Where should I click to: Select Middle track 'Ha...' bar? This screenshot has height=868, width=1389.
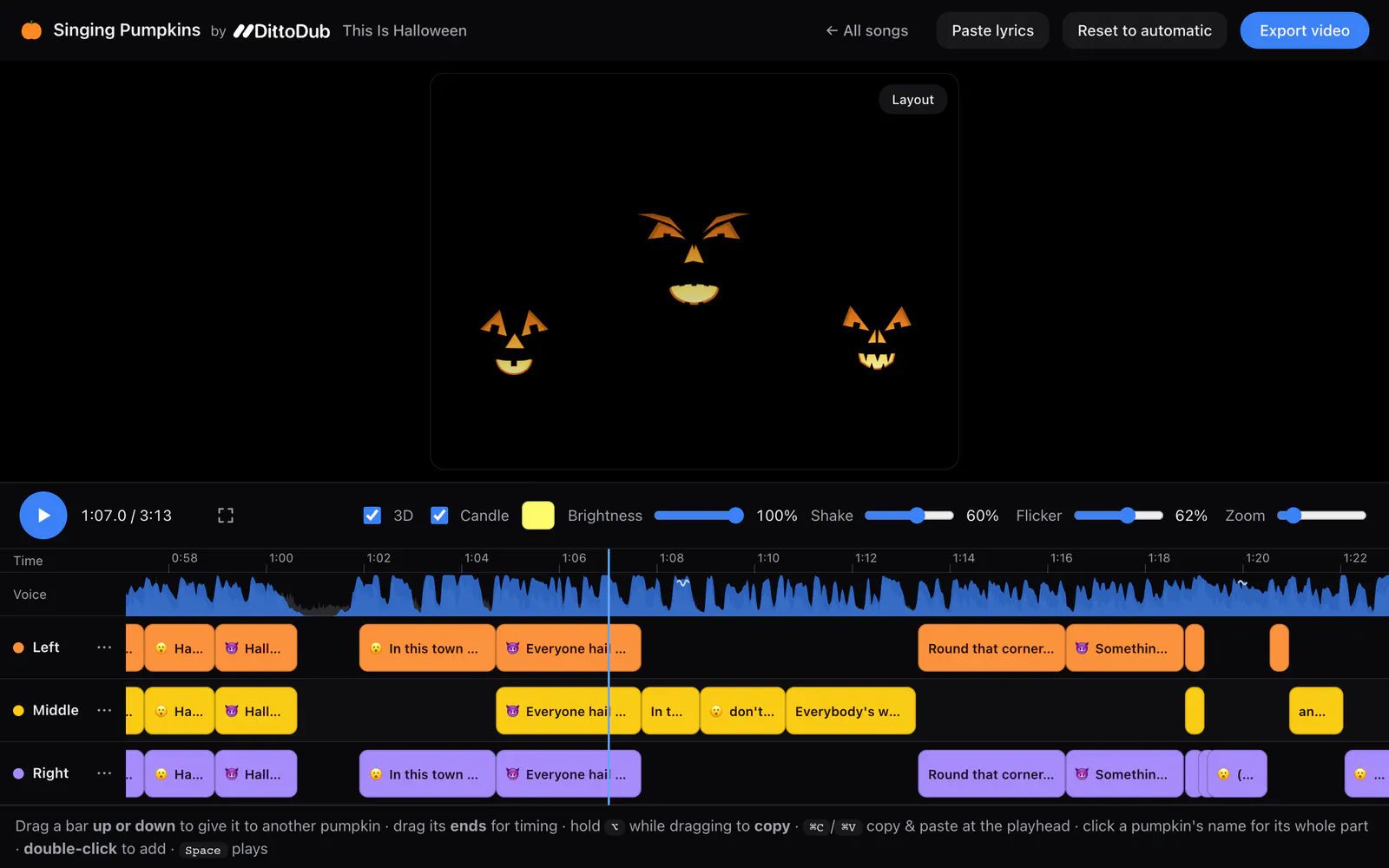pos(180,711)
